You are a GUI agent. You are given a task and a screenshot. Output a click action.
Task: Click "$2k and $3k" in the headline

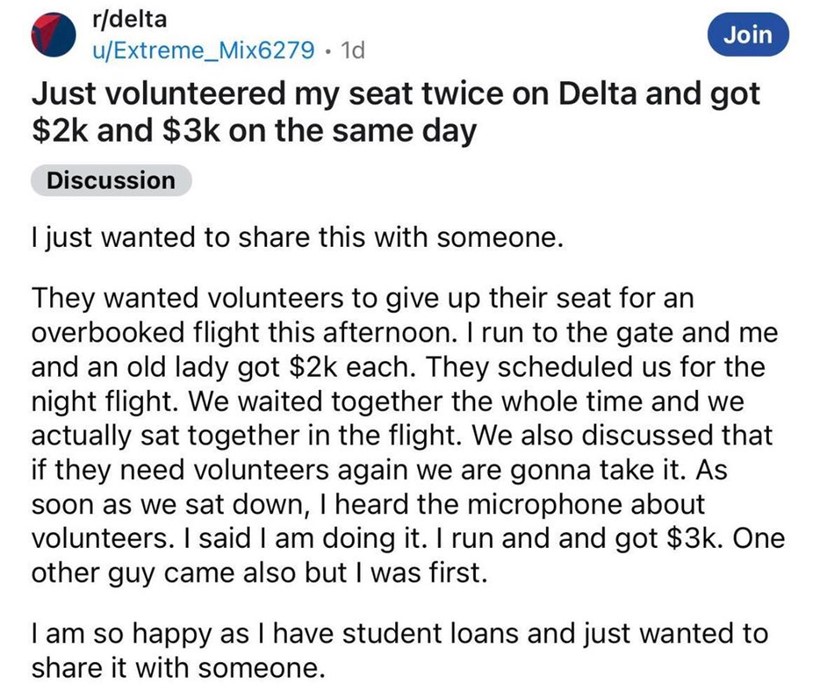(125, 131)
